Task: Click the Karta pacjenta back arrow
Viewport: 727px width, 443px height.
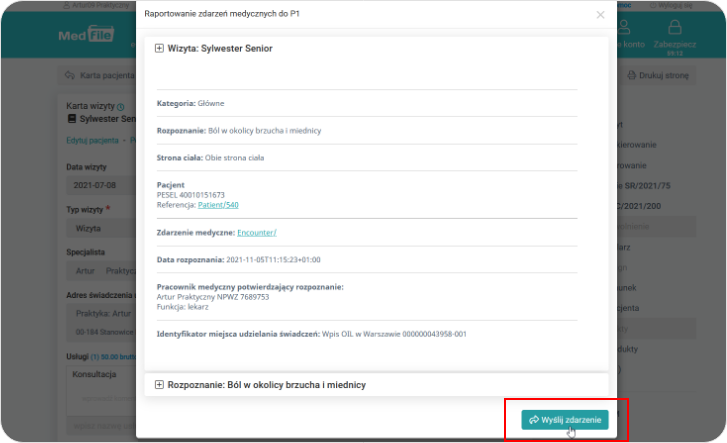Action: [70, 76]
